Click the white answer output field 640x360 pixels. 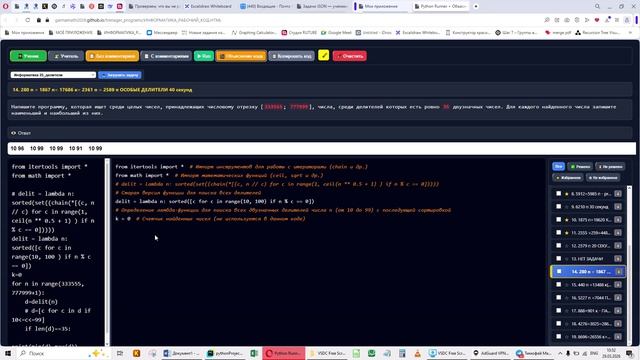(322, 149)
